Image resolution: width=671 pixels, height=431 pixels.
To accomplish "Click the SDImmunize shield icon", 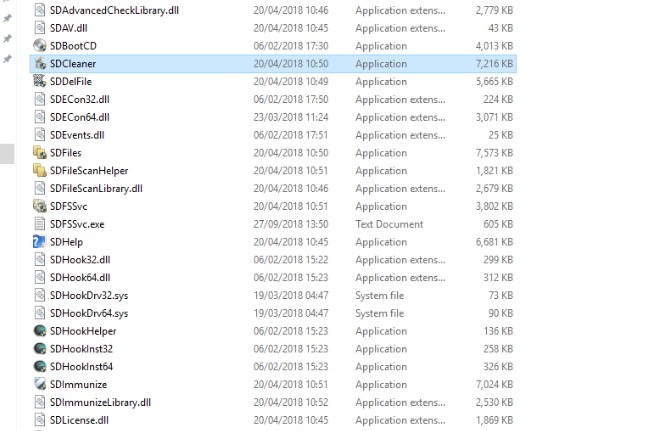I will coord(40,384).
